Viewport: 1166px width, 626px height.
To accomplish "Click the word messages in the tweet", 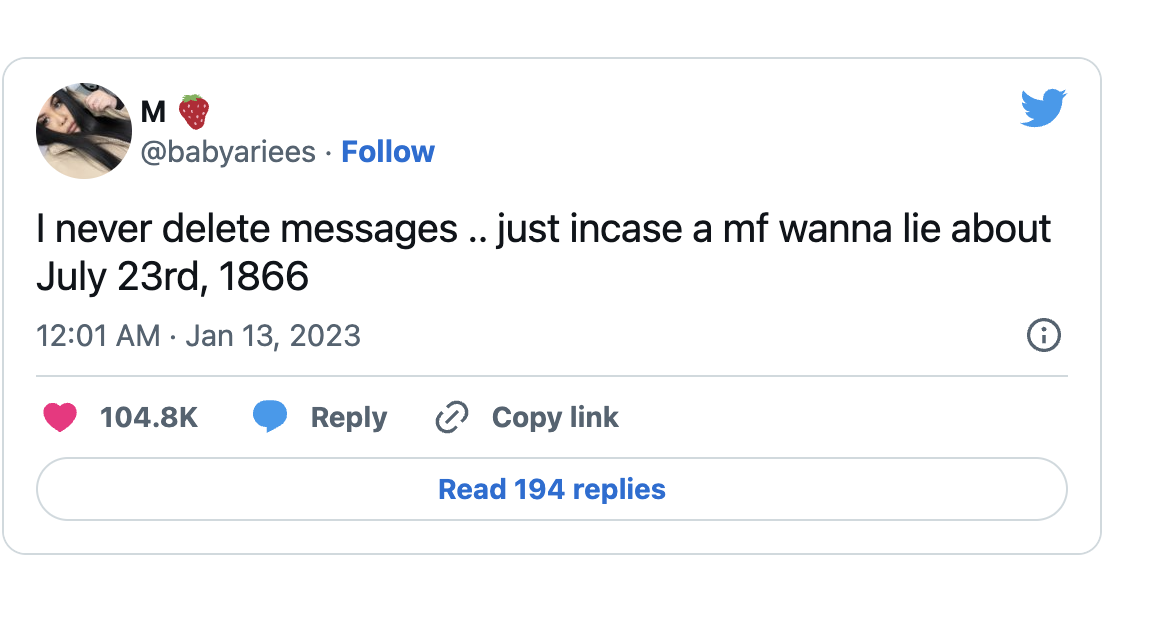I will [370, 230].
